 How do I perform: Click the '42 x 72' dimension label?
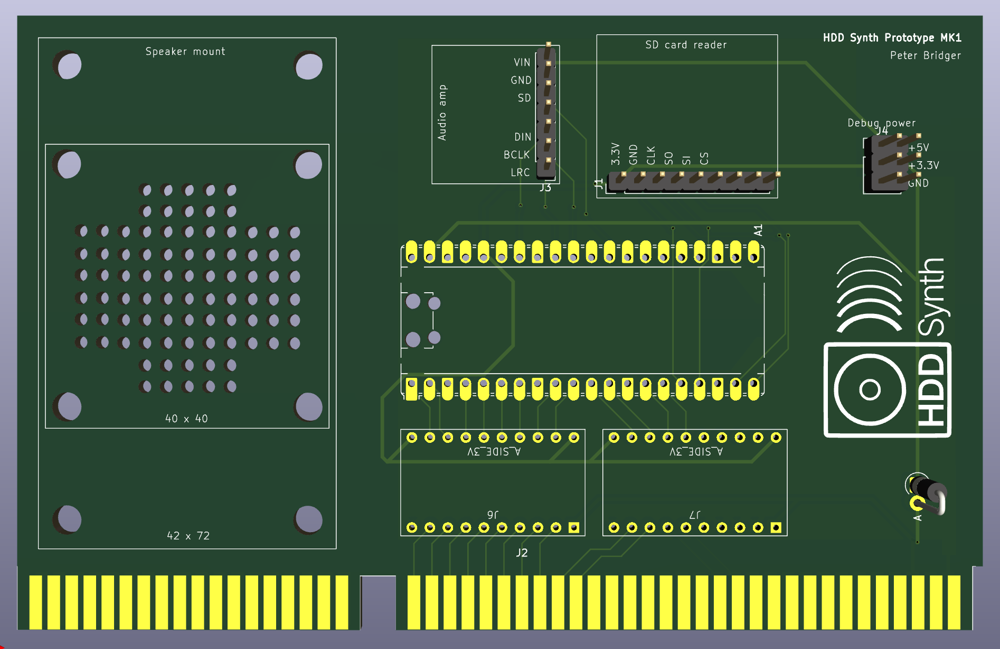tap(188, 536)
